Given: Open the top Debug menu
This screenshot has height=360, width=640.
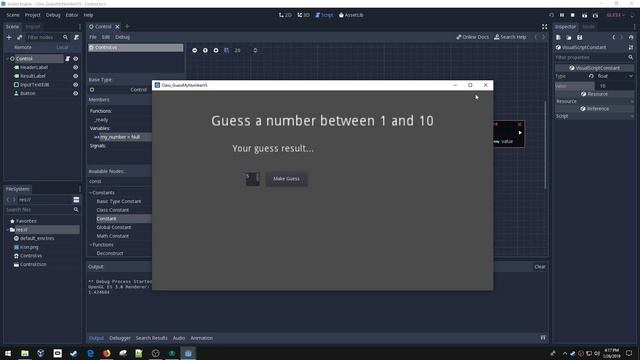Looking at the screenshot, I should pyautogui.click(x=53, y=15).
